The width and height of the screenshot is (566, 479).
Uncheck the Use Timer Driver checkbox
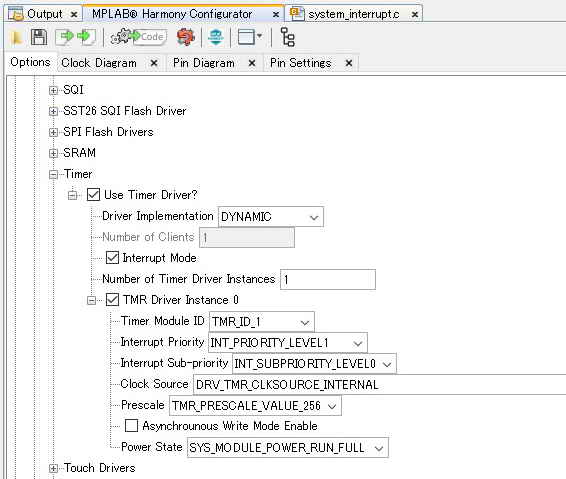point(93,195)
